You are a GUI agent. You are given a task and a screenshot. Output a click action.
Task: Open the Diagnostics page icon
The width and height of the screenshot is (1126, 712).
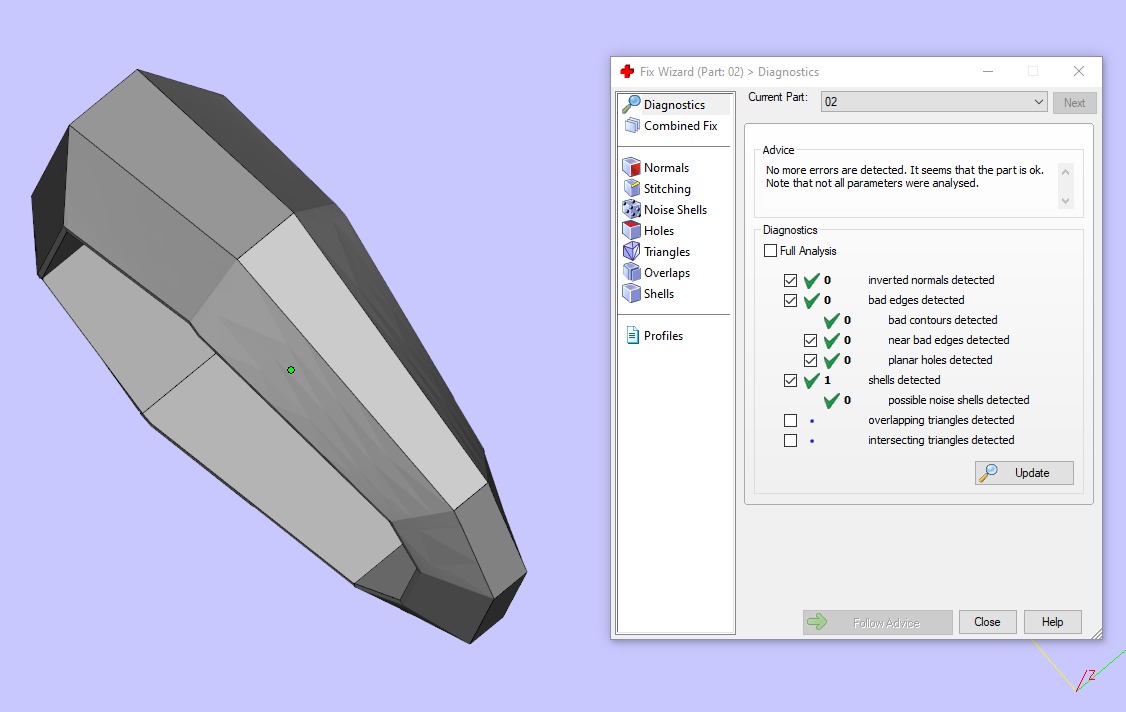(x=631, y=104)
